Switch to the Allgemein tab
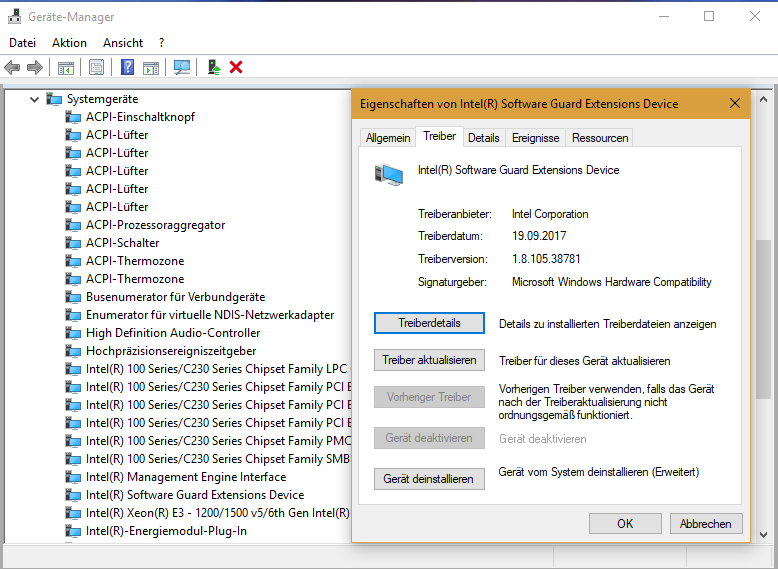Image resolution: width=778 pixels, height=569 pixels. (x=388, y=138)
